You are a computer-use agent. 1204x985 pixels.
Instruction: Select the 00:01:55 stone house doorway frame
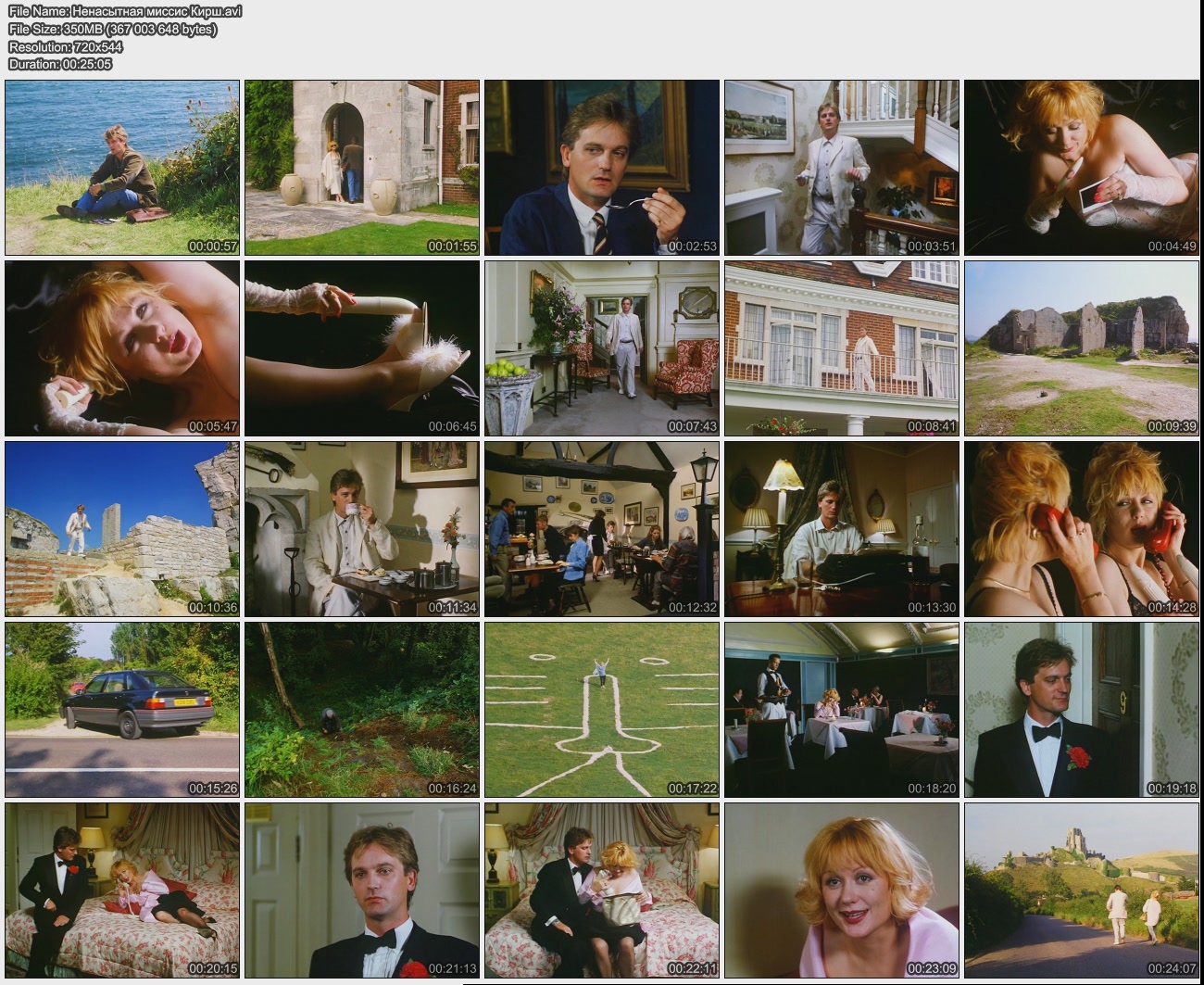pos(361,167)
